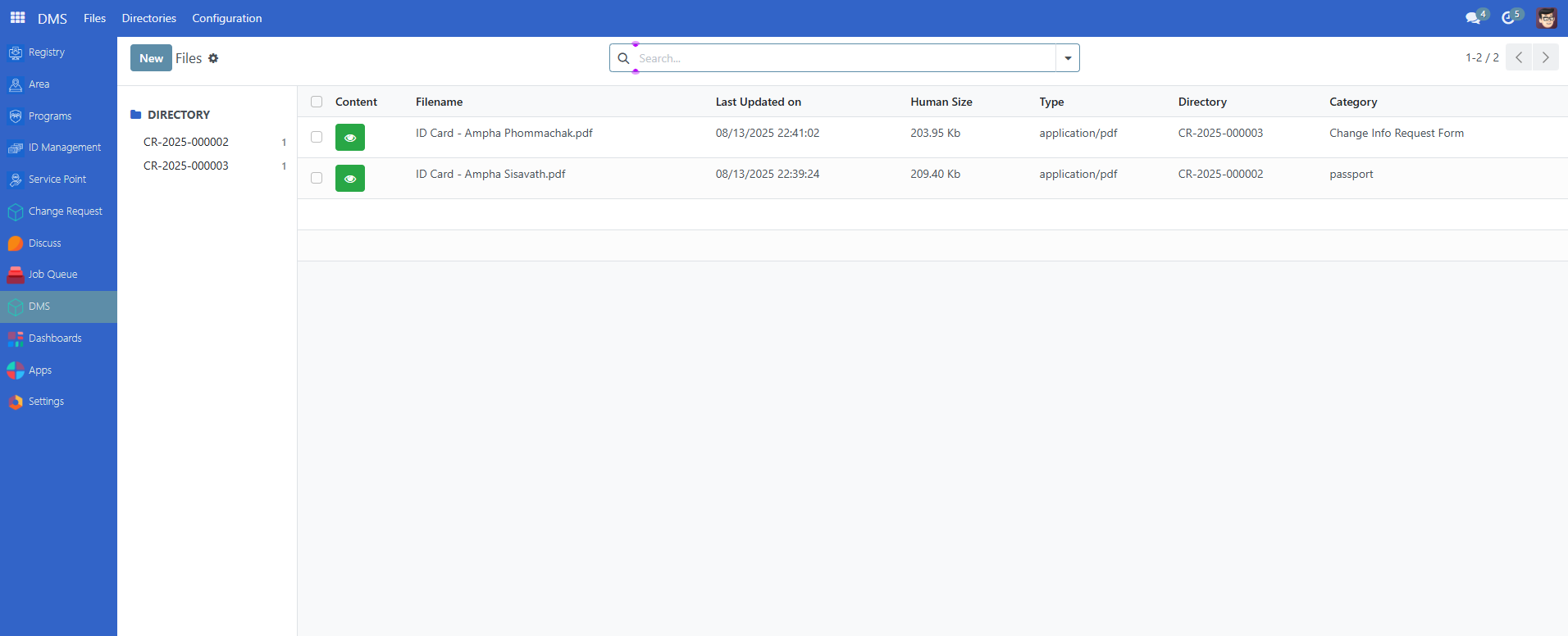The width and height of the screenshot is (1568, 636).
Task: Open ID Card - Ampha Sisavath.pdf record
Action: click(490, 174)
